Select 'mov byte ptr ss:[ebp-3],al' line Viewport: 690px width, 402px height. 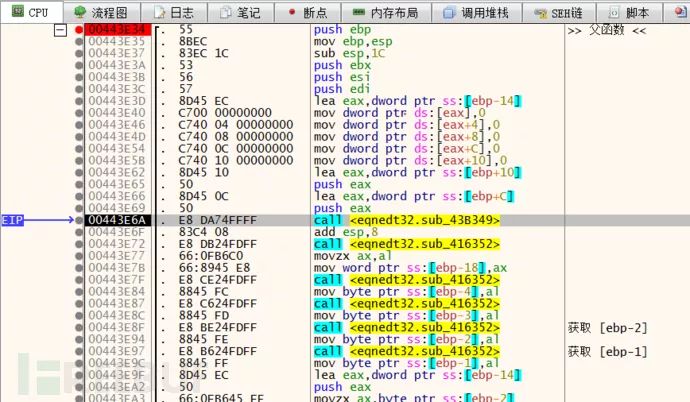coord(407,315)
